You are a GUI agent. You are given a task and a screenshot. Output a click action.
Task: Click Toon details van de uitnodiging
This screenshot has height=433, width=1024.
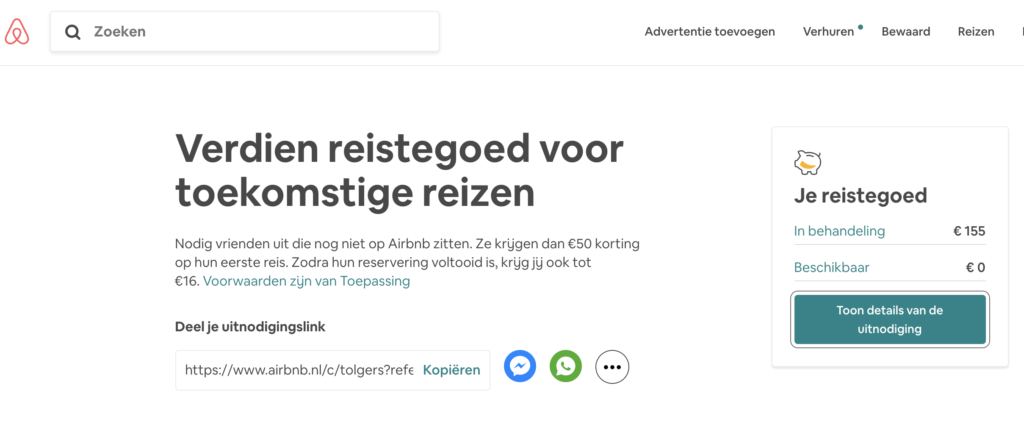(x=890, y=319)
